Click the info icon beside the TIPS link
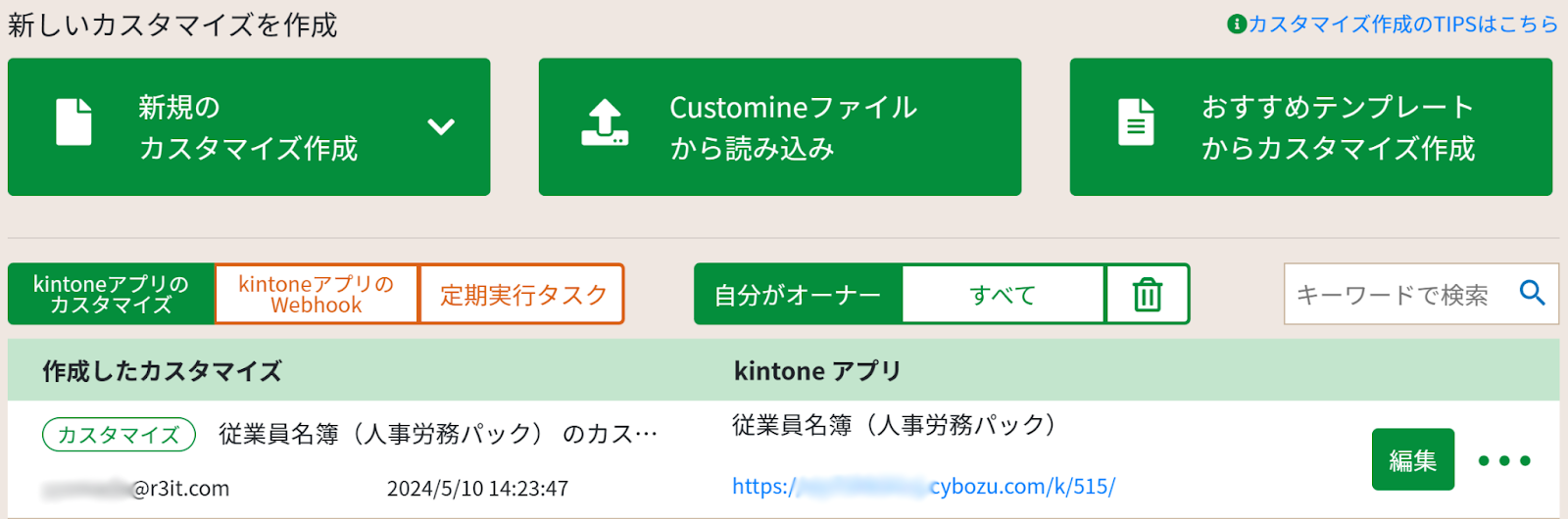 click(x=1237, y=24)
